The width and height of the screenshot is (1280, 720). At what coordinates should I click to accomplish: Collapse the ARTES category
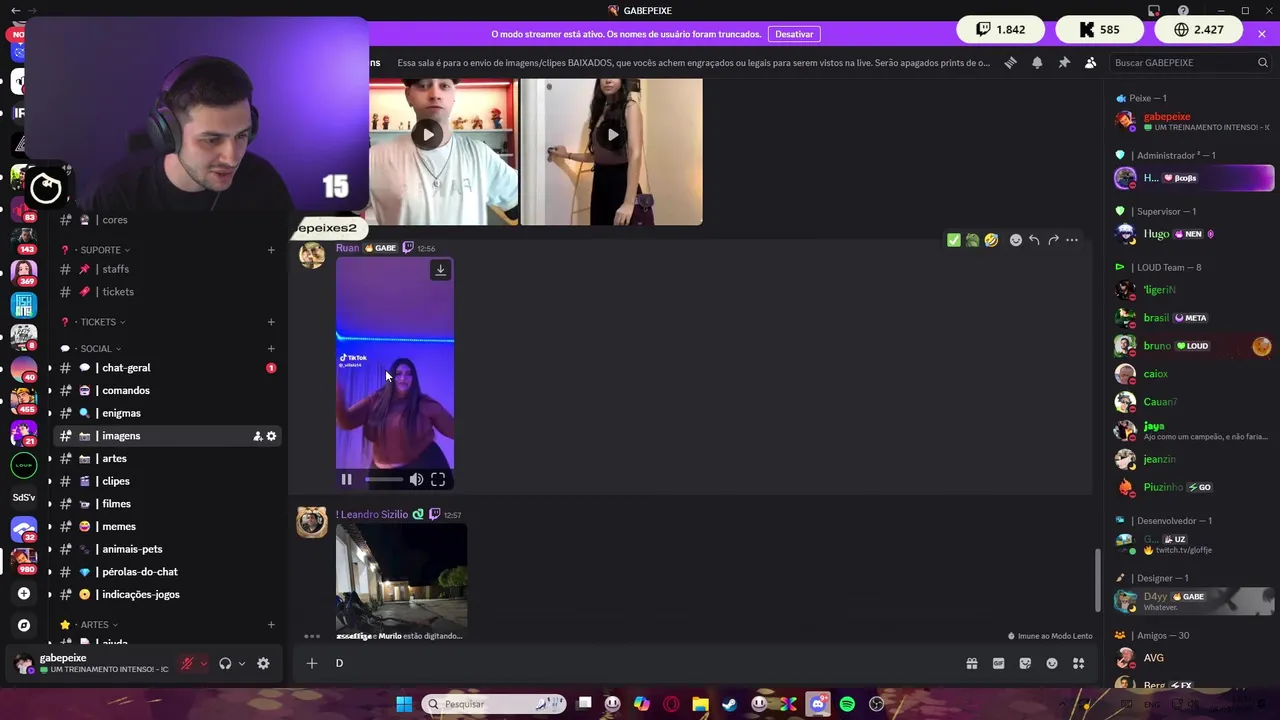point(99,625)
